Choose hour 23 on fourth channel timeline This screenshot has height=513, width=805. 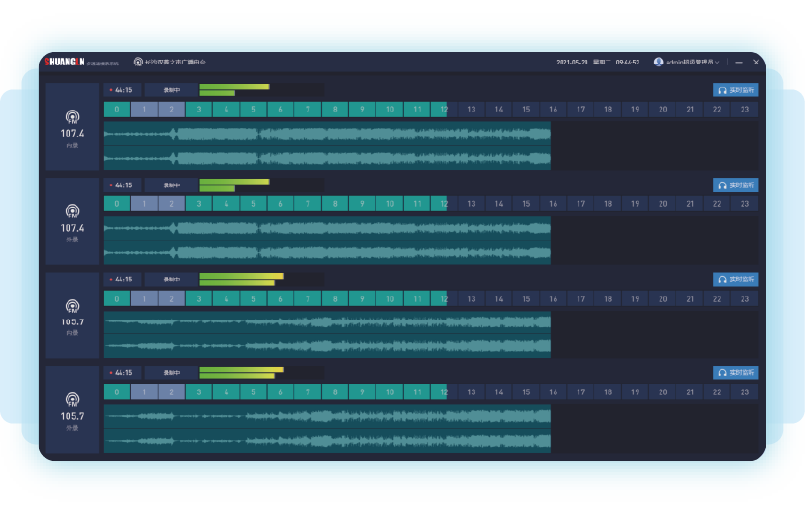click(x=744, y=392)
